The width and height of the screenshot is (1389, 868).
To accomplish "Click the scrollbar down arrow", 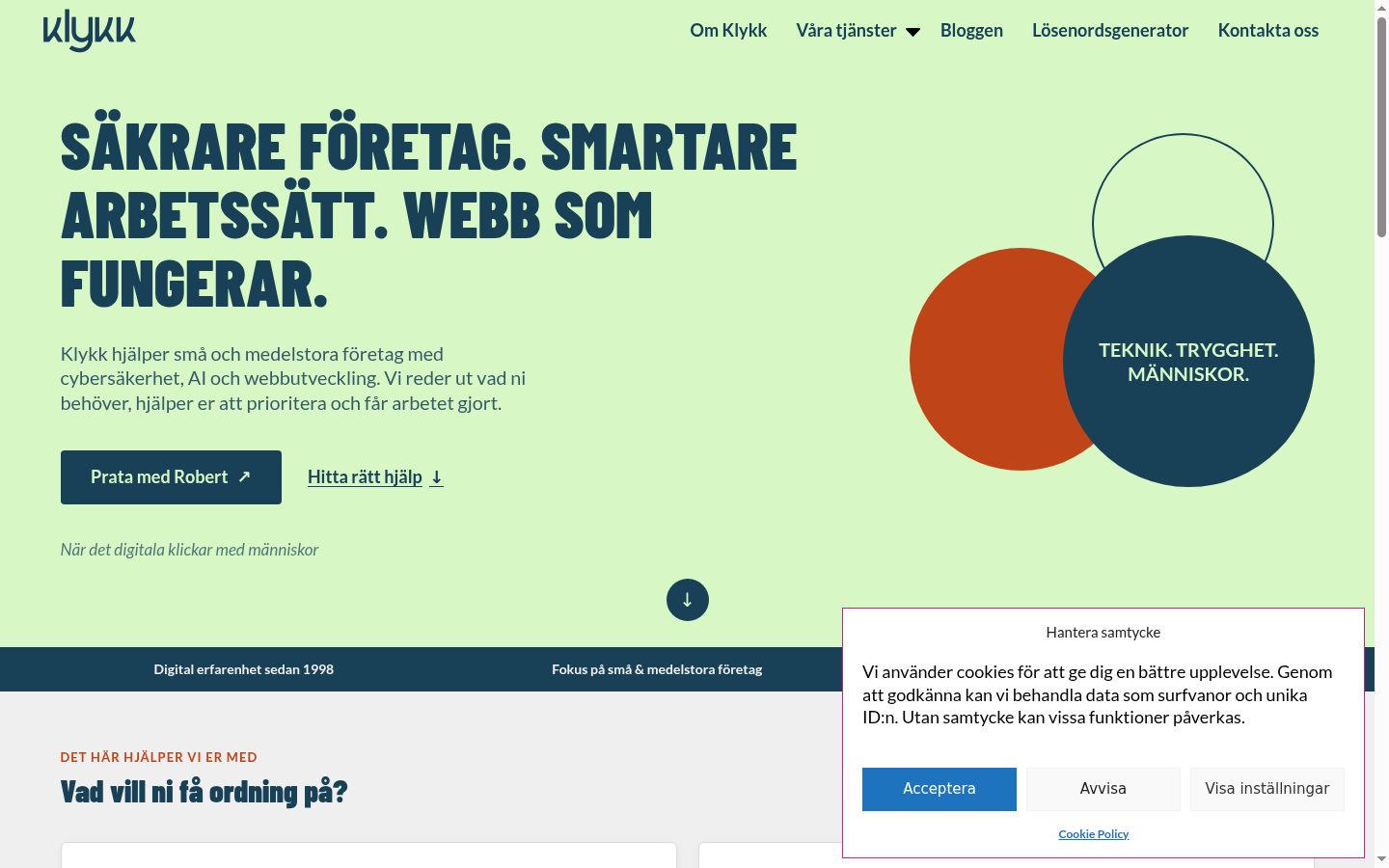I will pyautogui.click(x=1381, y=859).
